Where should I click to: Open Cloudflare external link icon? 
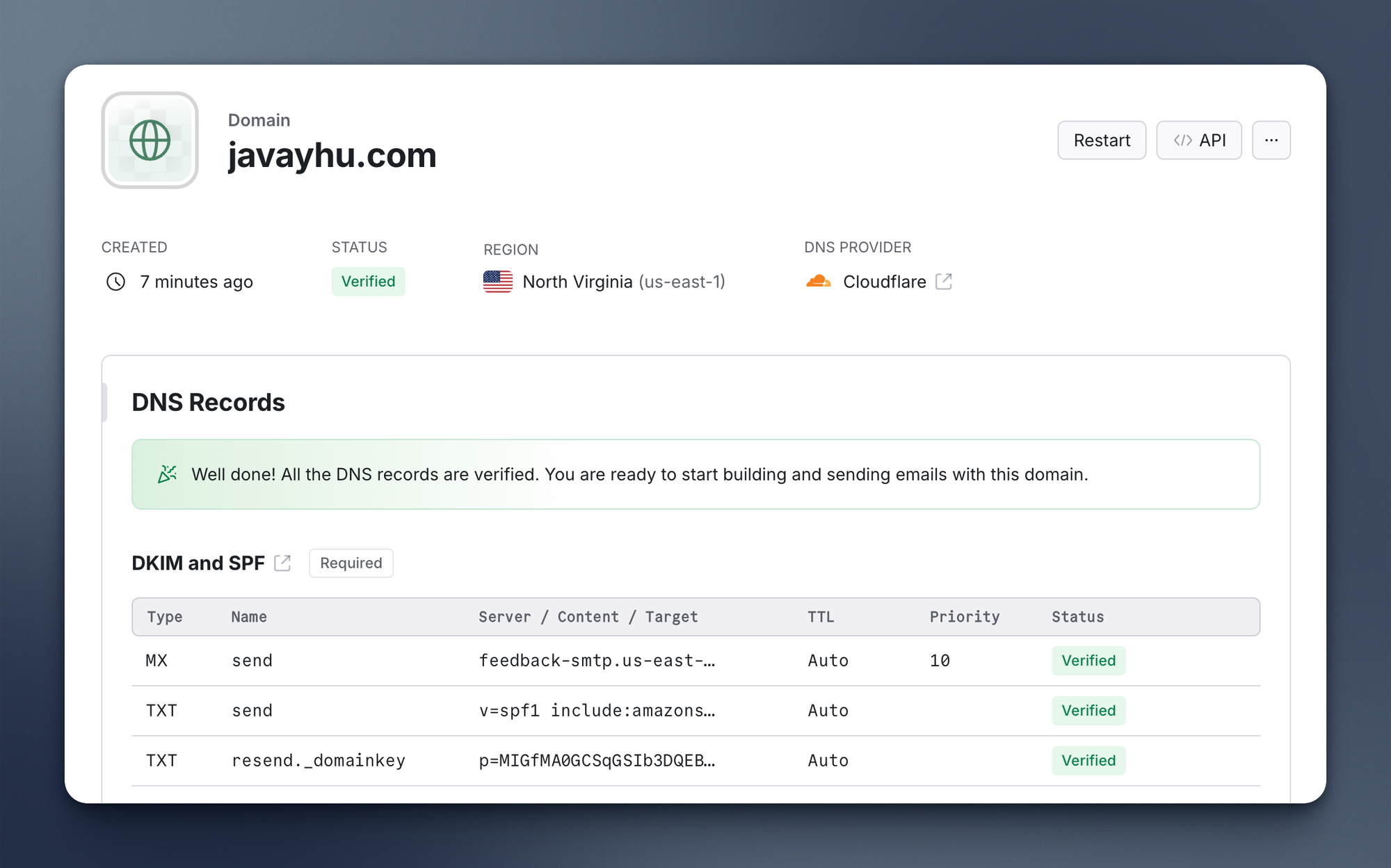pos(944,282)
